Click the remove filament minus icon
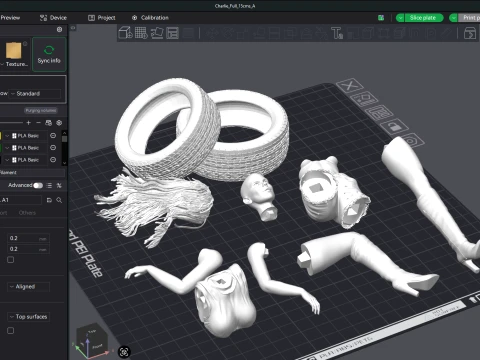Screen dimensions: 480x360 (38, 123)
